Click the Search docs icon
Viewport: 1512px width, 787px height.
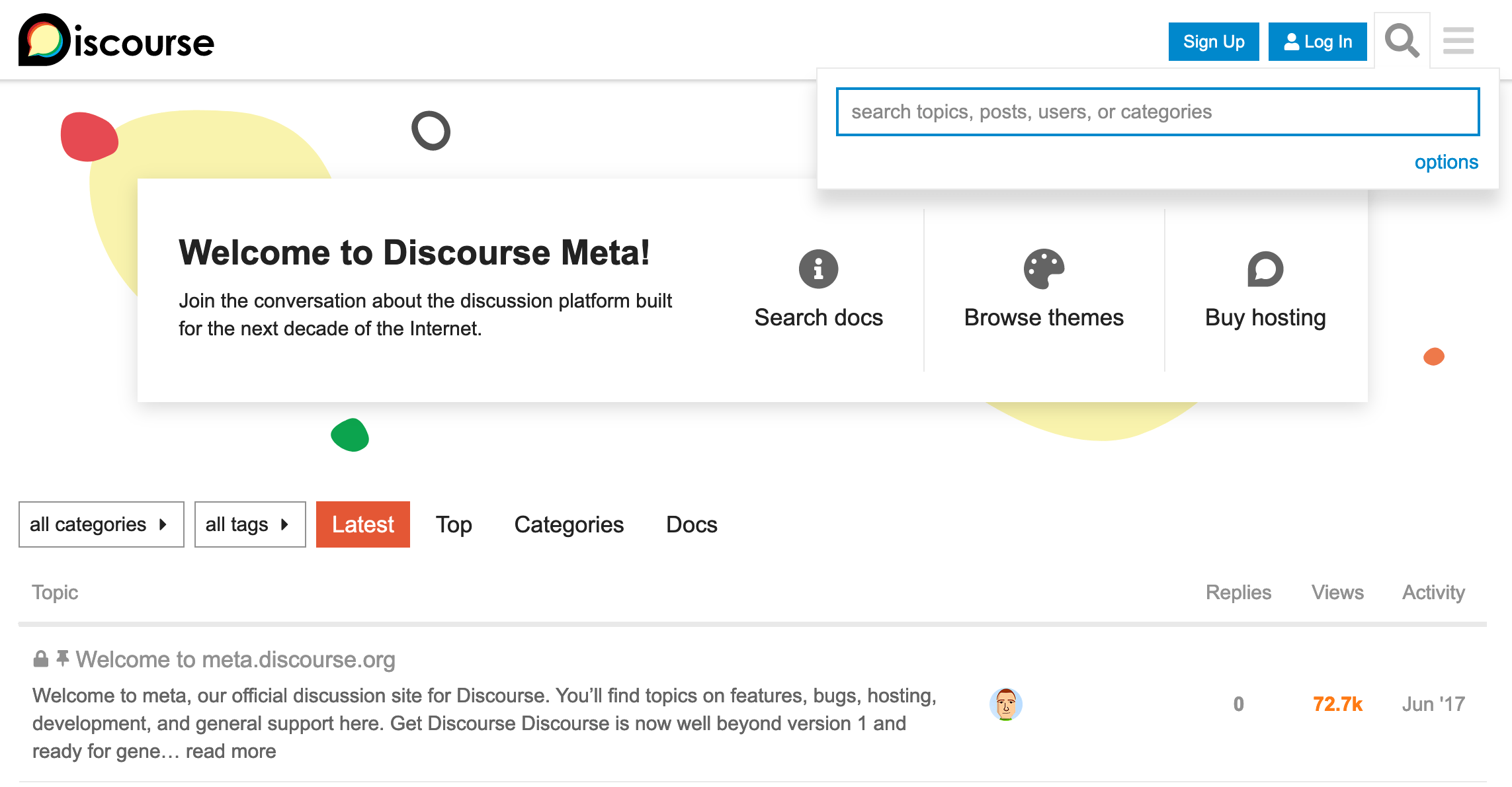(819, 269)
